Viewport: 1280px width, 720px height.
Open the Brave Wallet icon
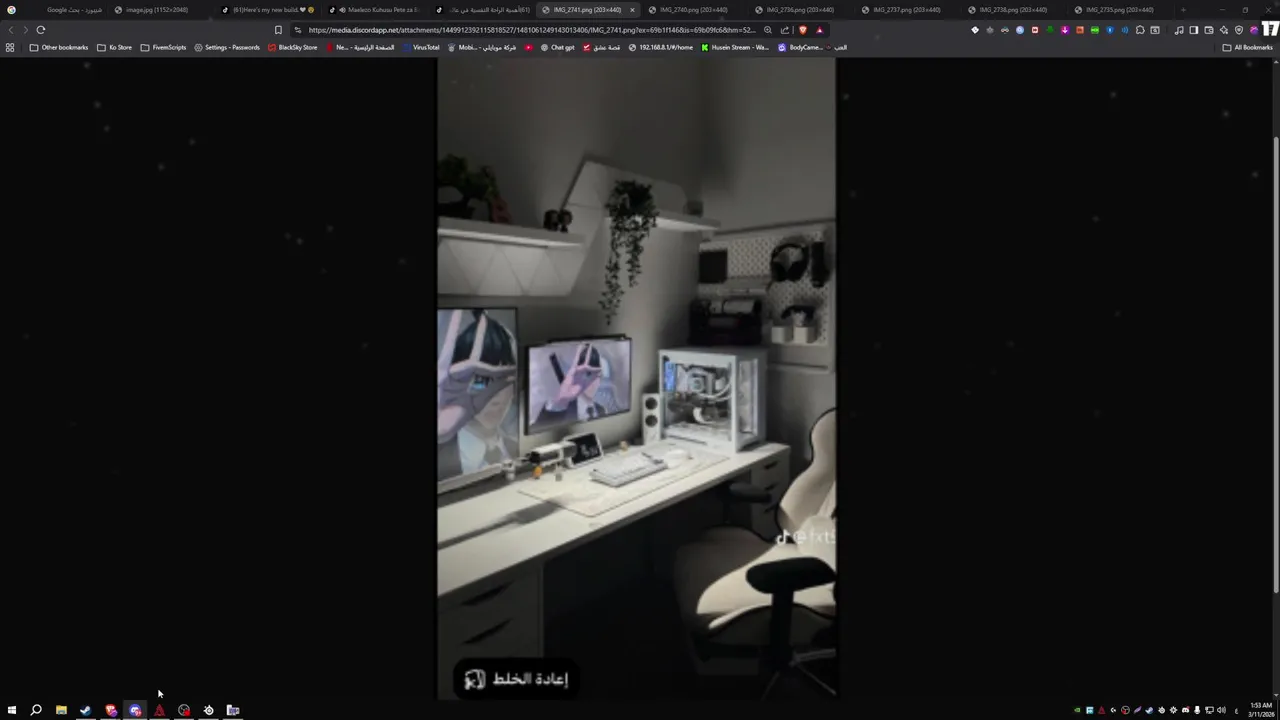1209,30
